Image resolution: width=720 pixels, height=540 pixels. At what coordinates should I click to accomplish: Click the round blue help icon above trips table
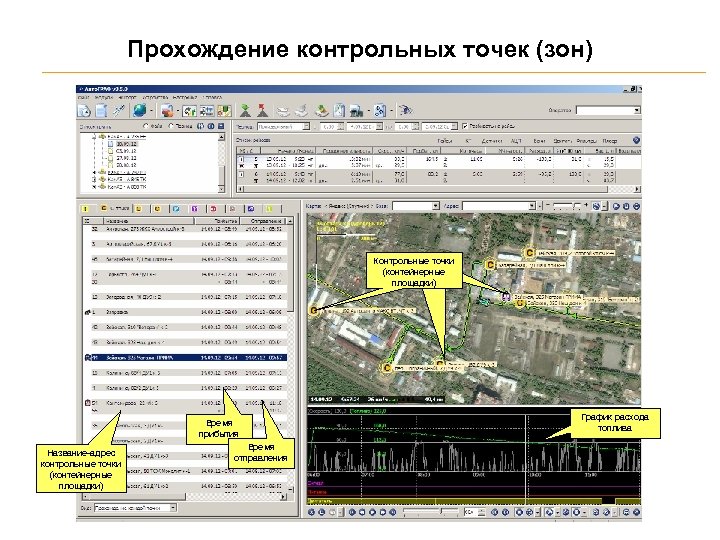coord(636,141)
